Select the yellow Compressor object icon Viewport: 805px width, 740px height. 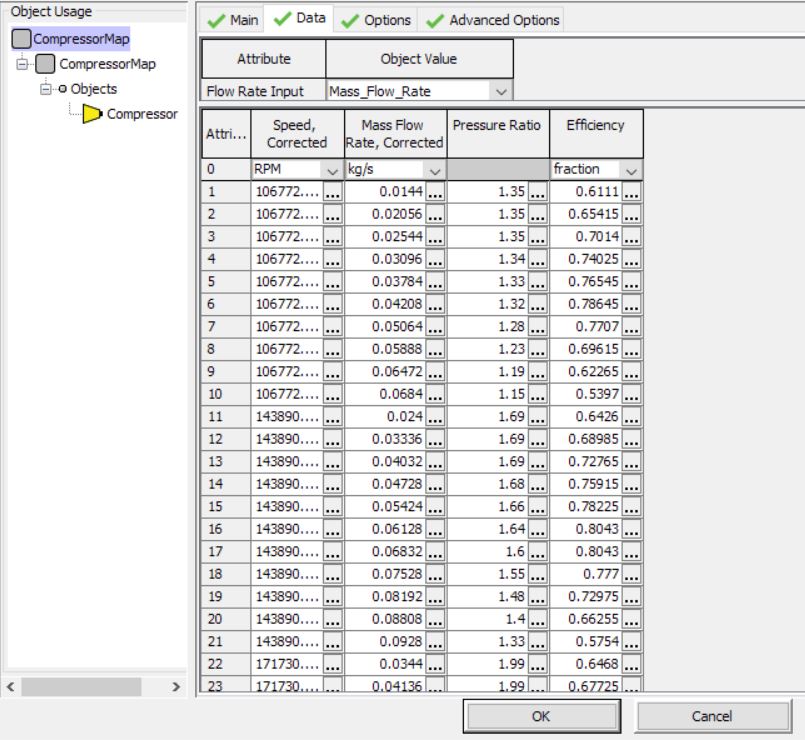(92, 114)
